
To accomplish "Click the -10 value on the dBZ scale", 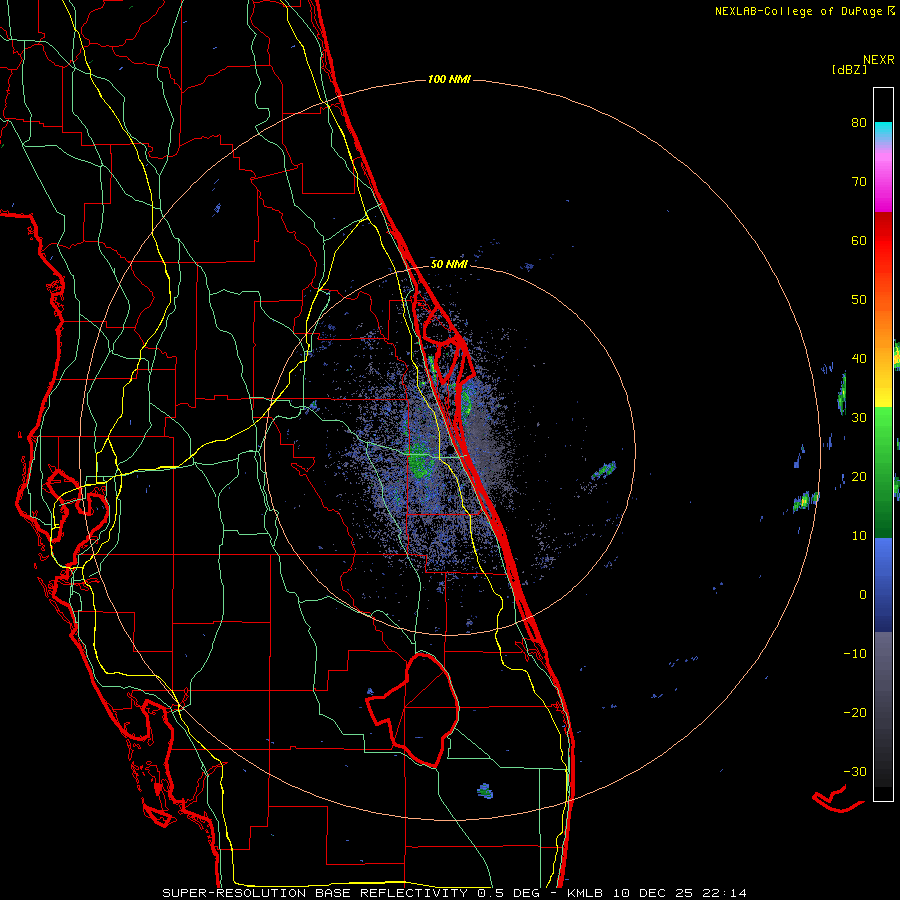I will (x=855, y=653).
